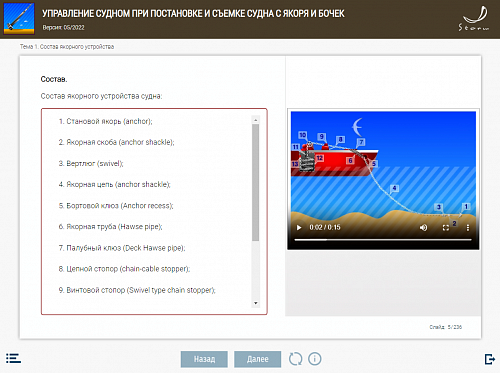The width and height of the screenshot is (500, 373).
Task: Select the text 'Якорная труба (Hawse pipe)'
Action: tap(114, 227)
